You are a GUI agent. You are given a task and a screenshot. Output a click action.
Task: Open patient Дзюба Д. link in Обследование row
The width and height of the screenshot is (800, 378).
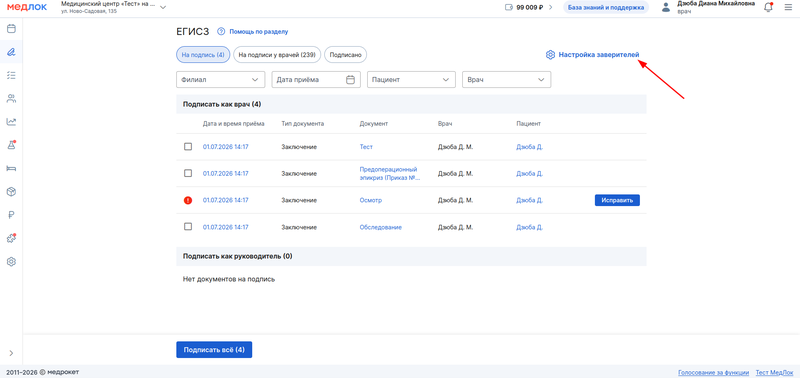point(529,227)
